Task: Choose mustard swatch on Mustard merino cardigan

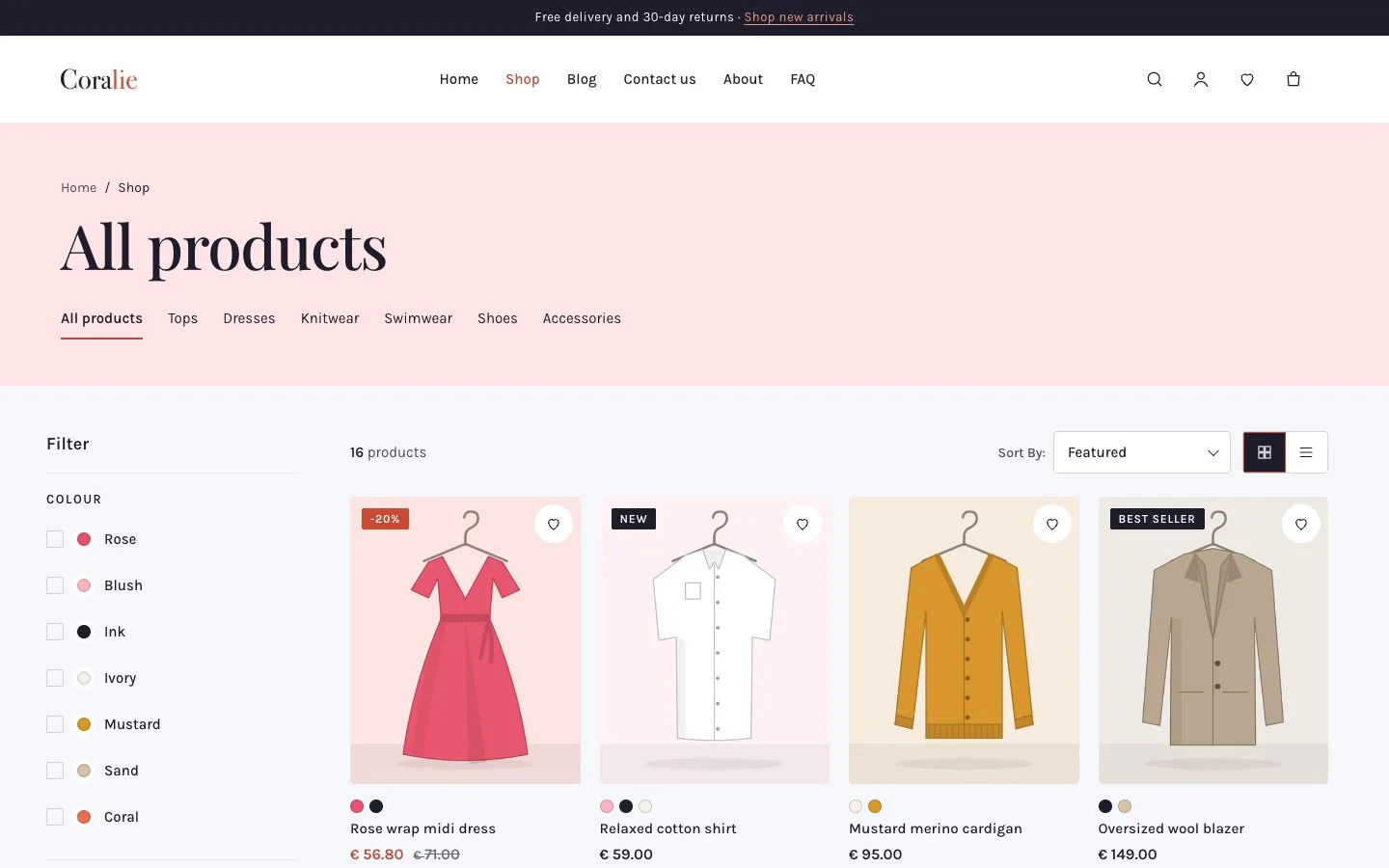Action: [875, 806]
